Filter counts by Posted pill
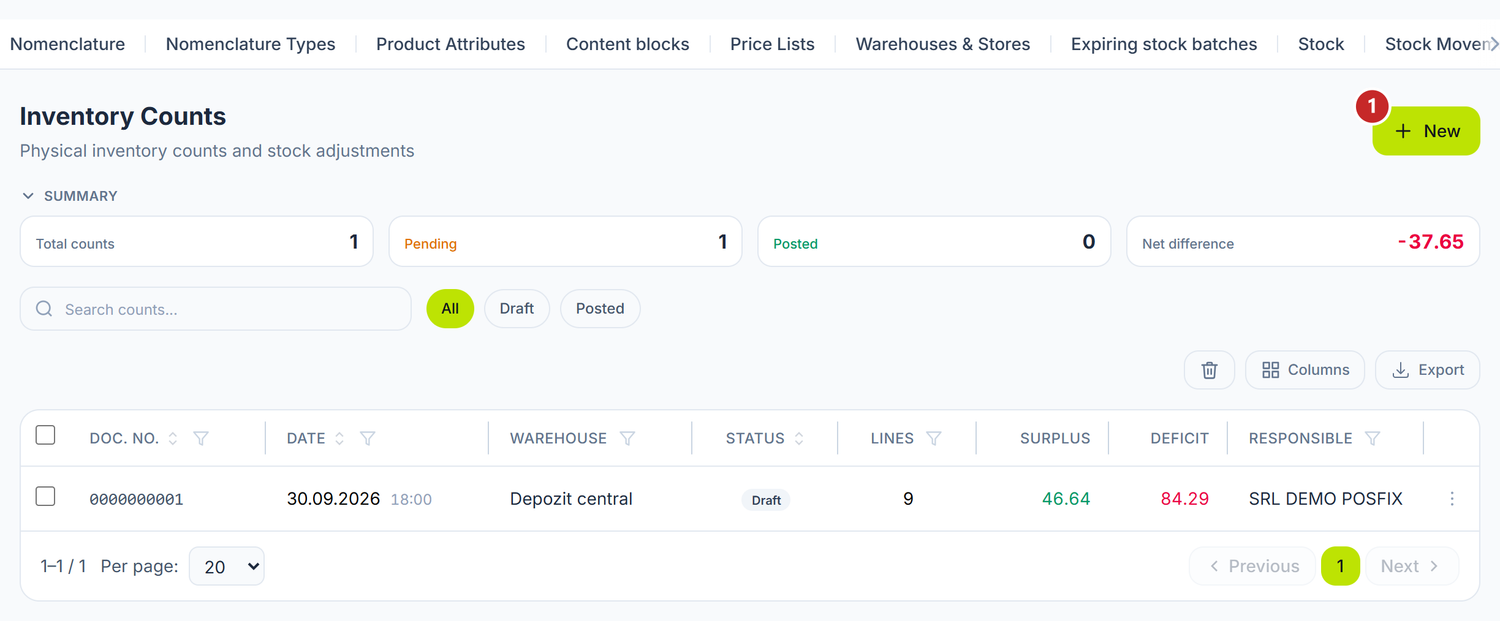Screen dimensions: 1500x621 [x=600, y=309]
